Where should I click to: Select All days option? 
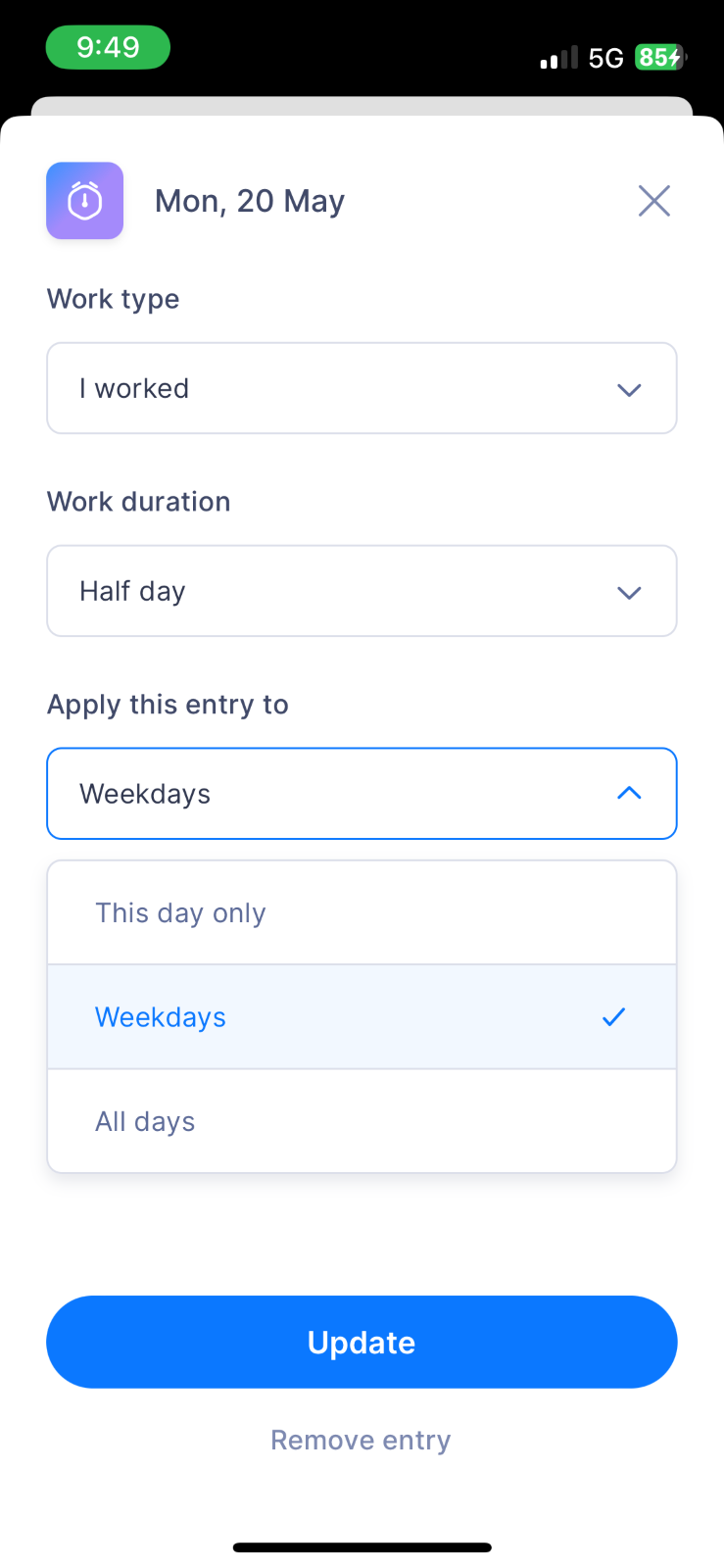(x=362, y=1121)
